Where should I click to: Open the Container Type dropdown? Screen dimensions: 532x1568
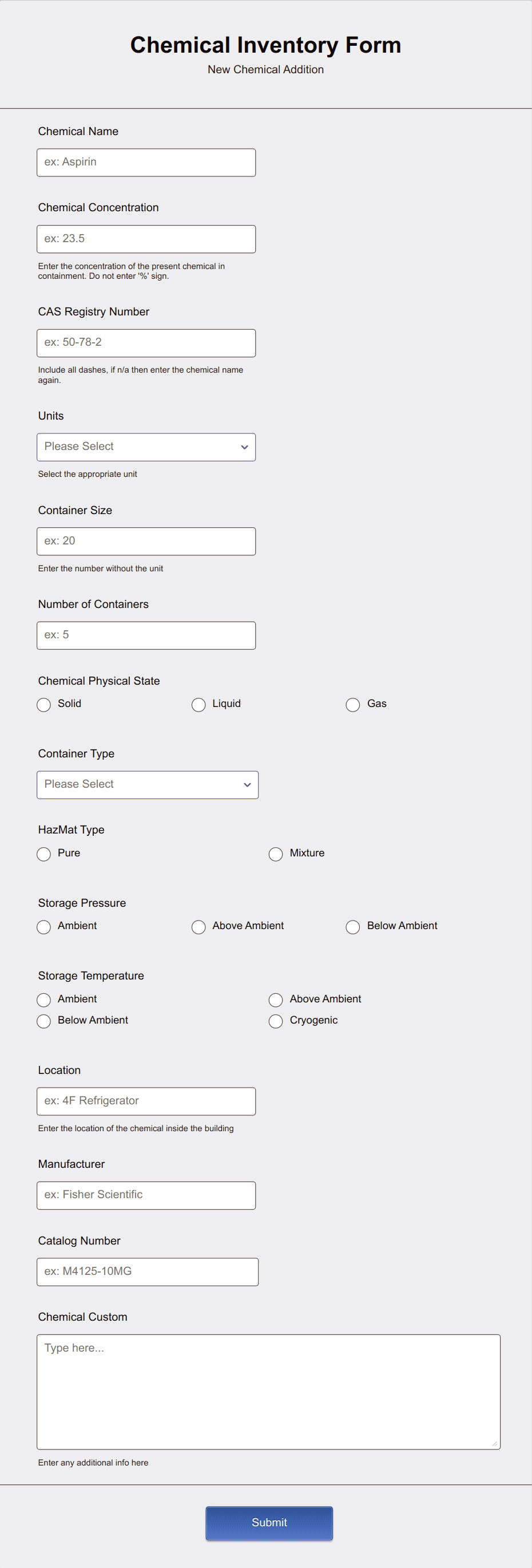(147, 785)
